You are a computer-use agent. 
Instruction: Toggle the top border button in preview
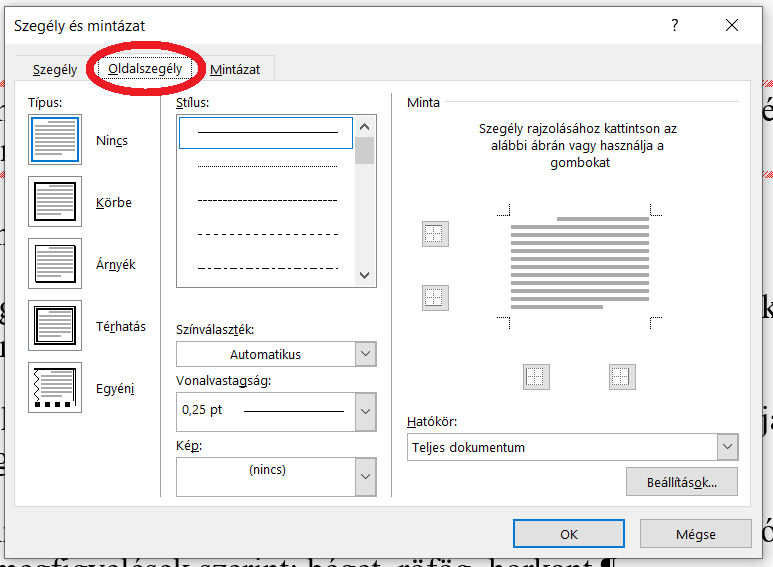point(434,234)
